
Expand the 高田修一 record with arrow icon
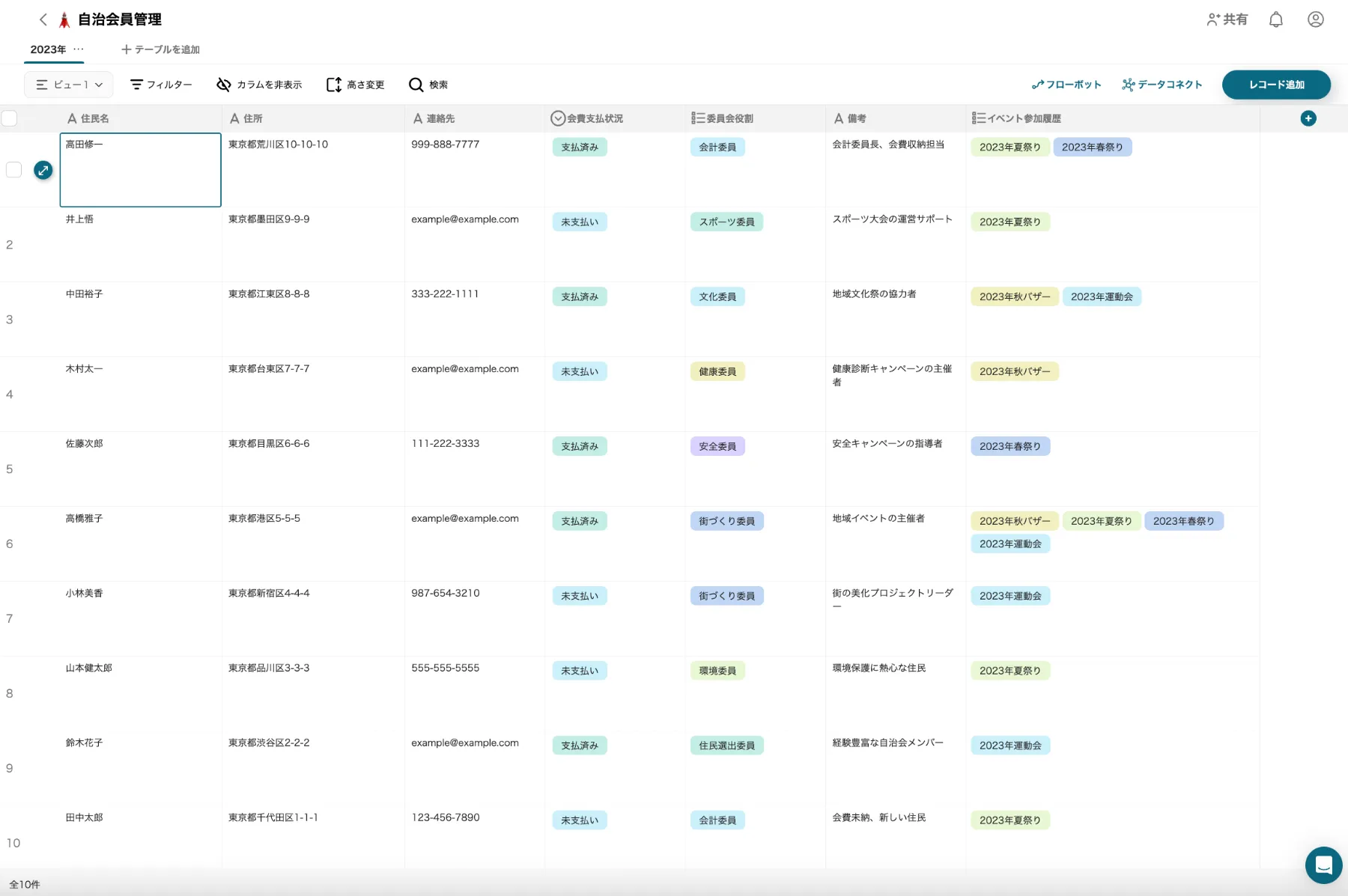click(x=43, y=170)
